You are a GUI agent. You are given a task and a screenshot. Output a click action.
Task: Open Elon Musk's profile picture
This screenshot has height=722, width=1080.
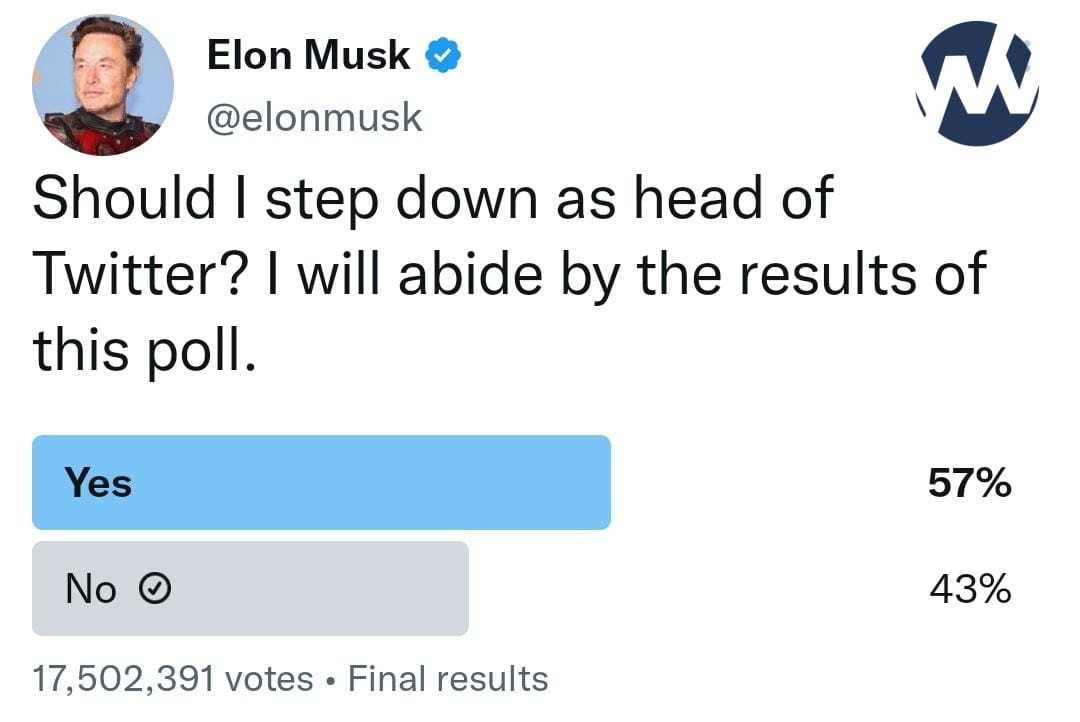click(x=103, y=86)
